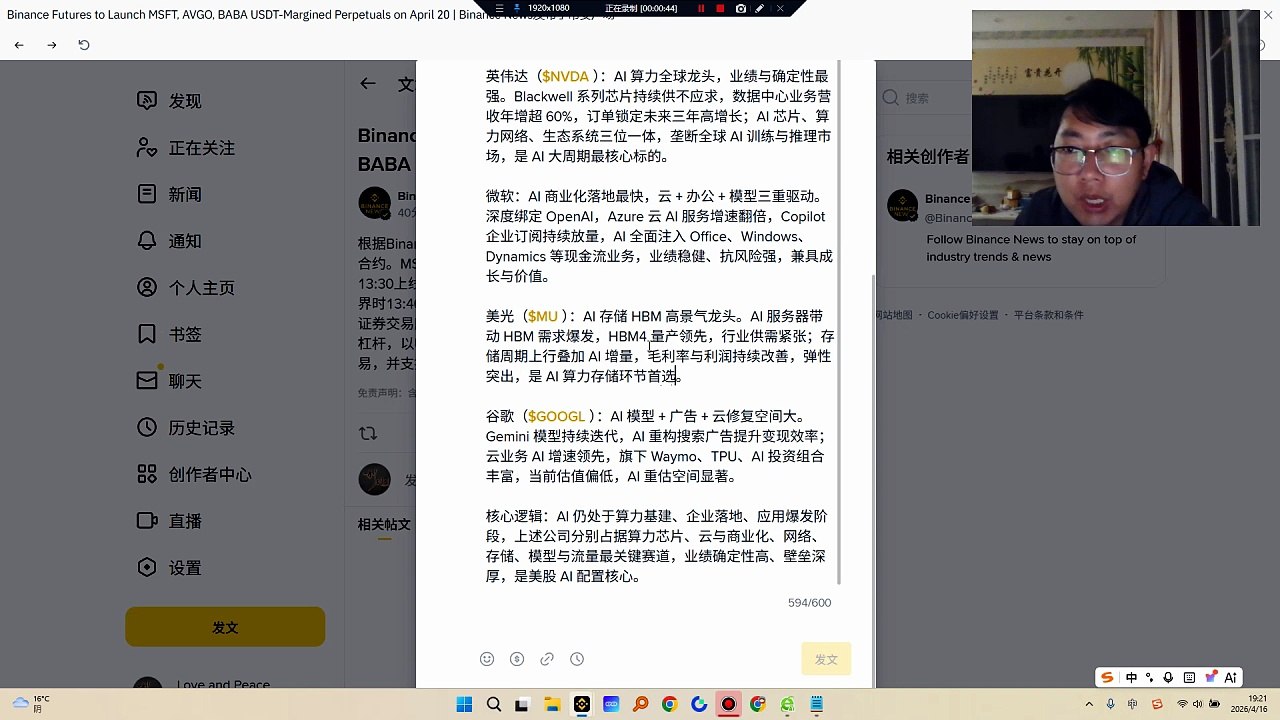Viewport: 1280px width, 720px height.
Task: Open 正在关注 feed in sidebar
Action: click(x=186, y=148)
